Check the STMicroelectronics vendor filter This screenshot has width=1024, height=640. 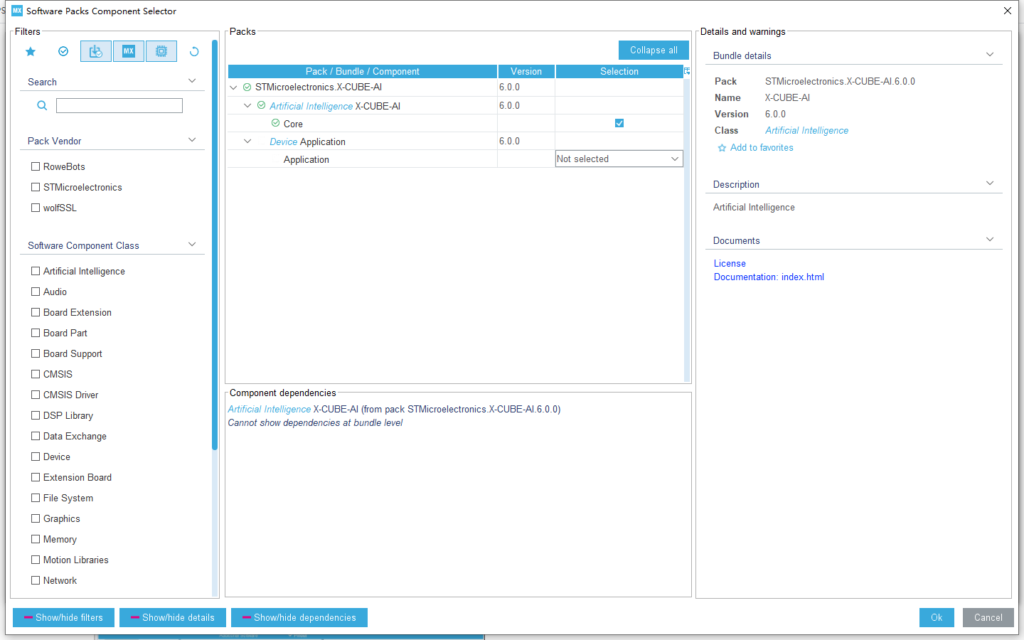pos(35,187)
